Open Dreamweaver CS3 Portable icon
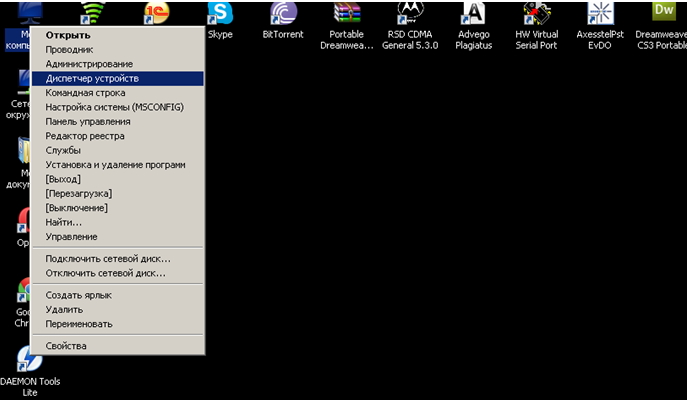The height and width of the screenshot is (400, 688). [663, 14]
